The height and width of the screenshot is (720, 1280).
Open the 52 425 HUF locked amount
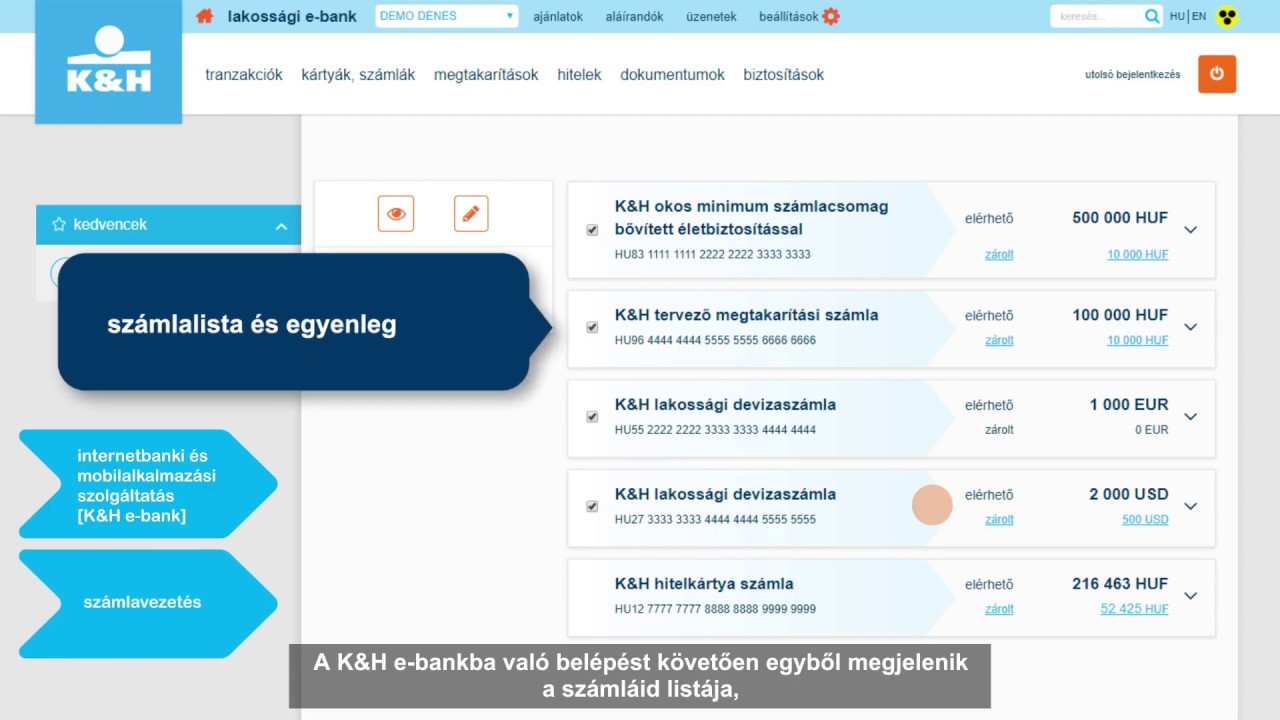tap(1134, 610)
